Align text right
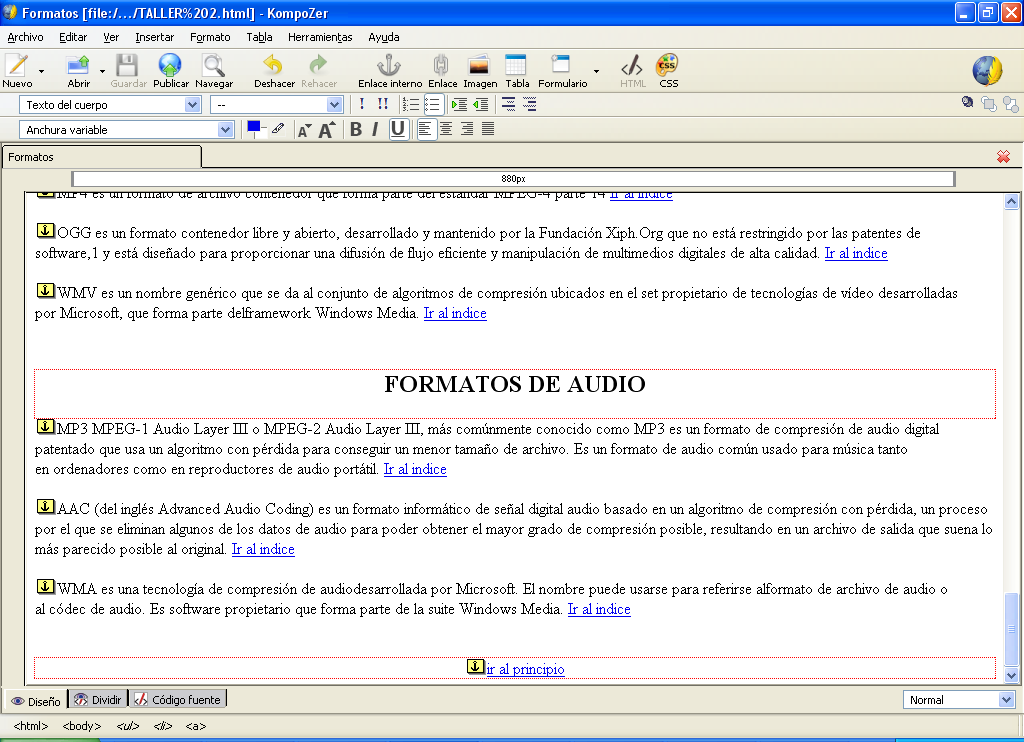1024x742 pixels. (x=467, y=129)
